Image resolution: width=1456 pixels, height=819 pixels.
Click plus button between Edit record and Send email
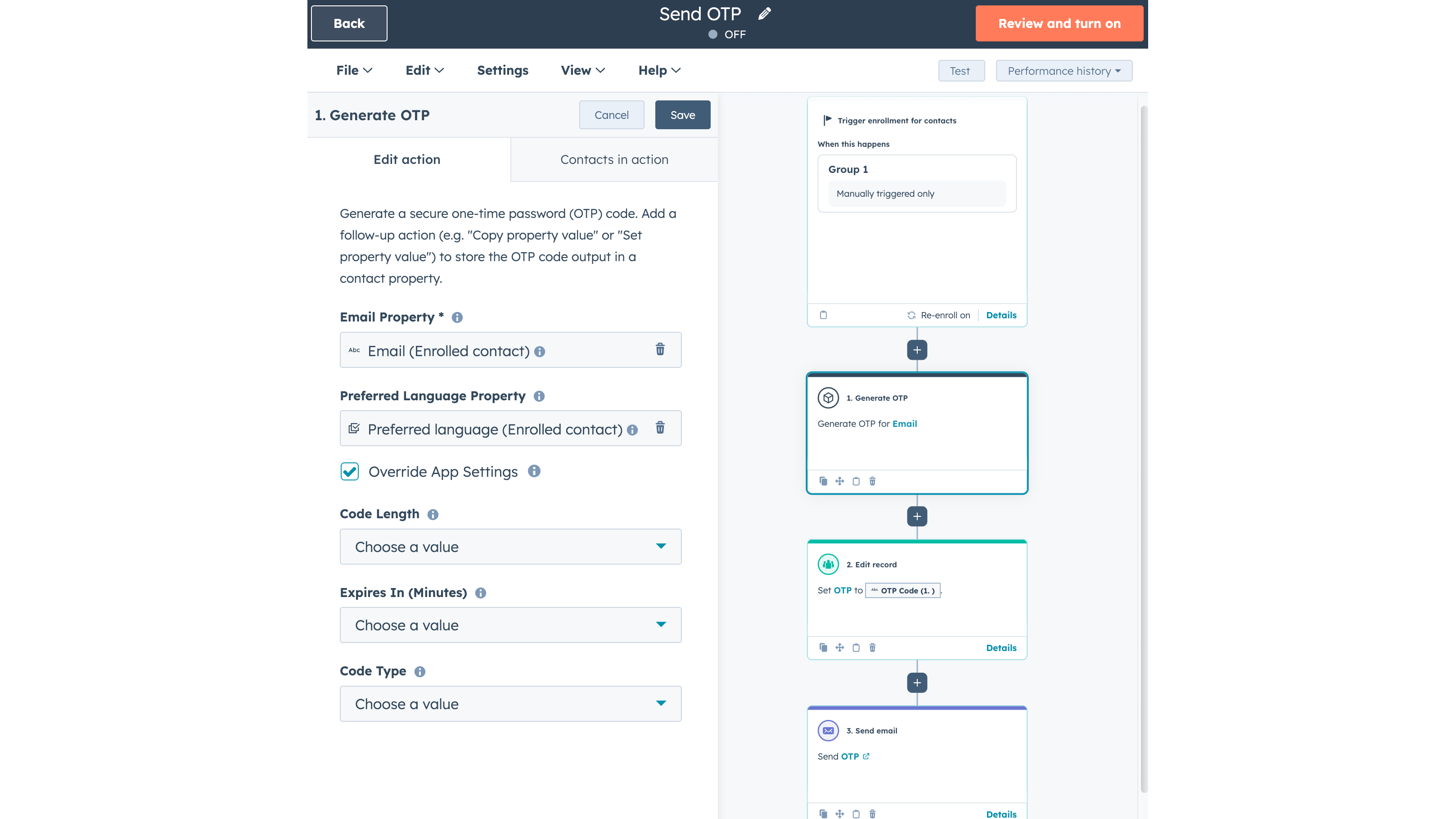pyautogui.click(x=917, y=683)
